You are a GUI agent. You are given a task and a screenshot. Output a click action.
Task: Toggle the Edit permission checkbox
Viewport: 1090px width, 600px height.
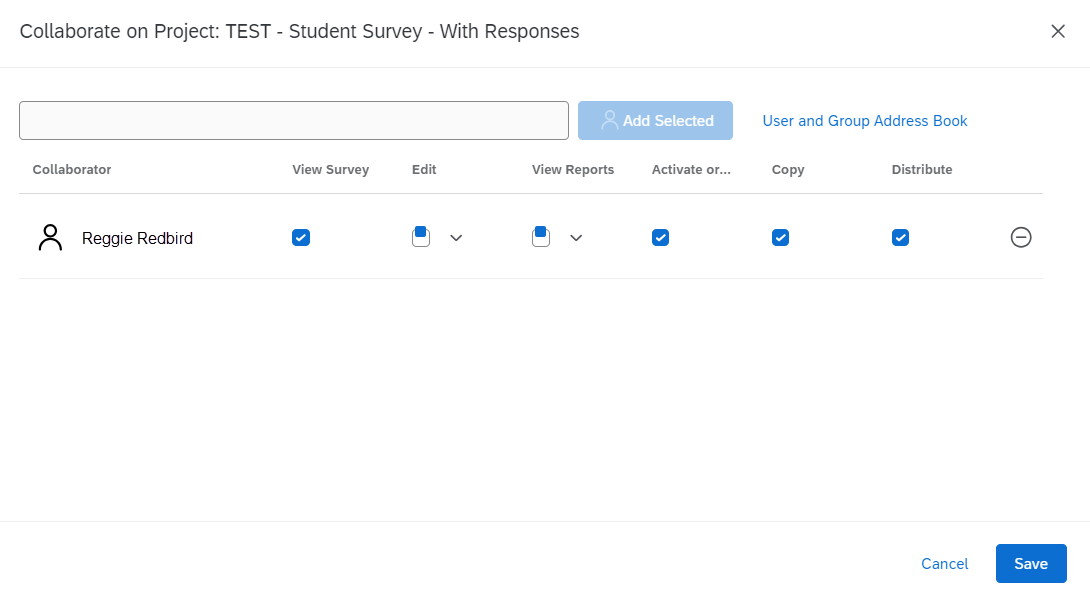421,237
